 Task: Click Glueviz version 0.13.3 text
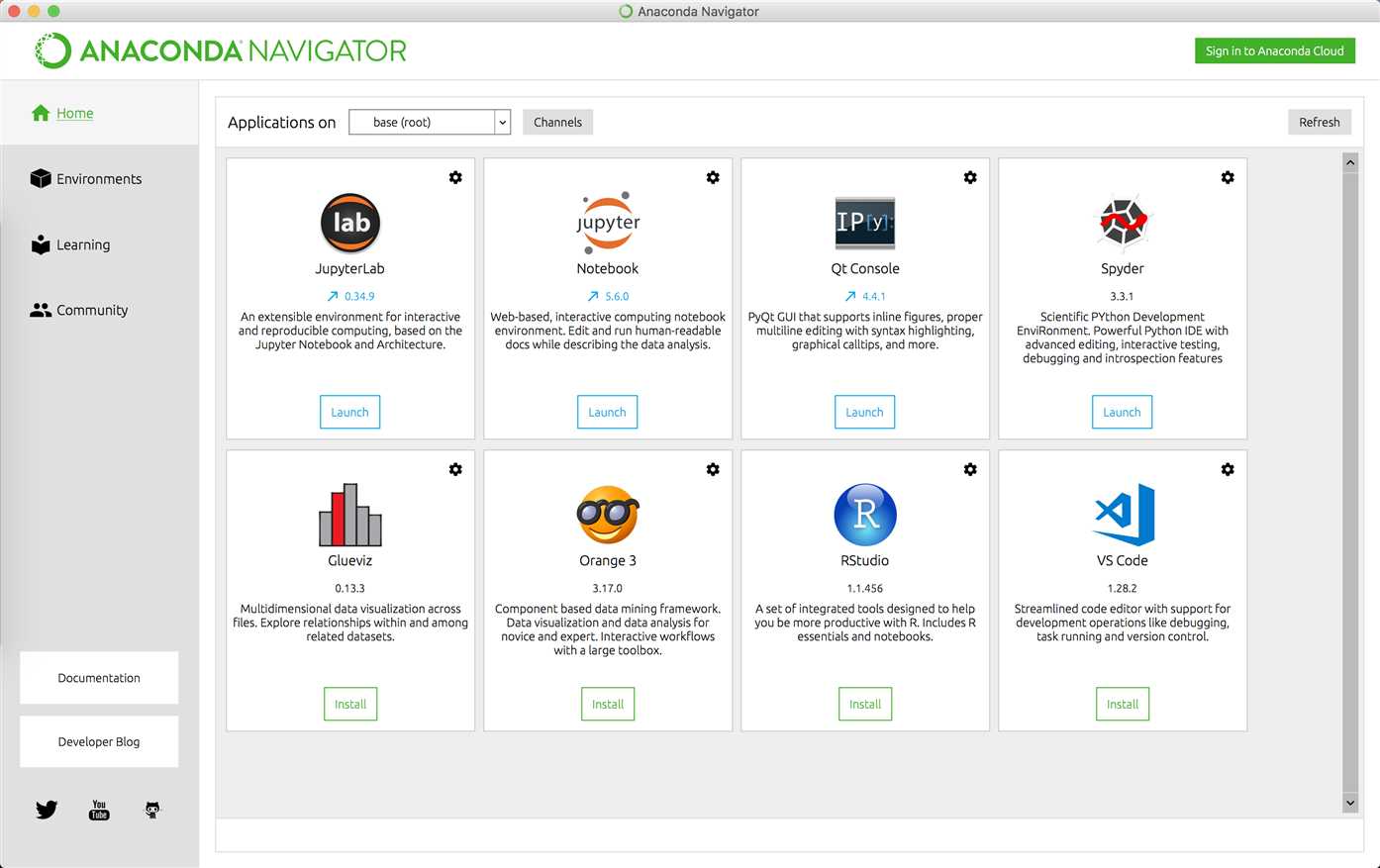click(349, 588)
